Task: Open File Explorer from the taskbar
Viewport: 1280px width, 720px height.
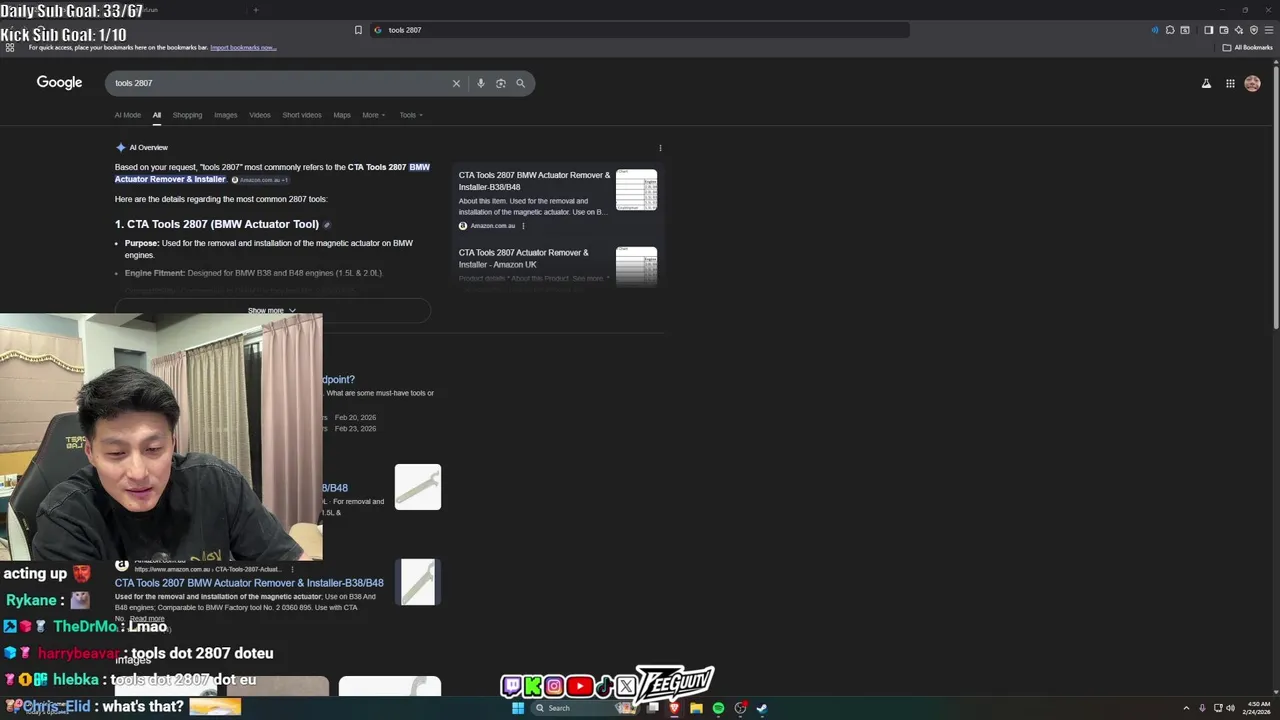Action: (696, 708)
